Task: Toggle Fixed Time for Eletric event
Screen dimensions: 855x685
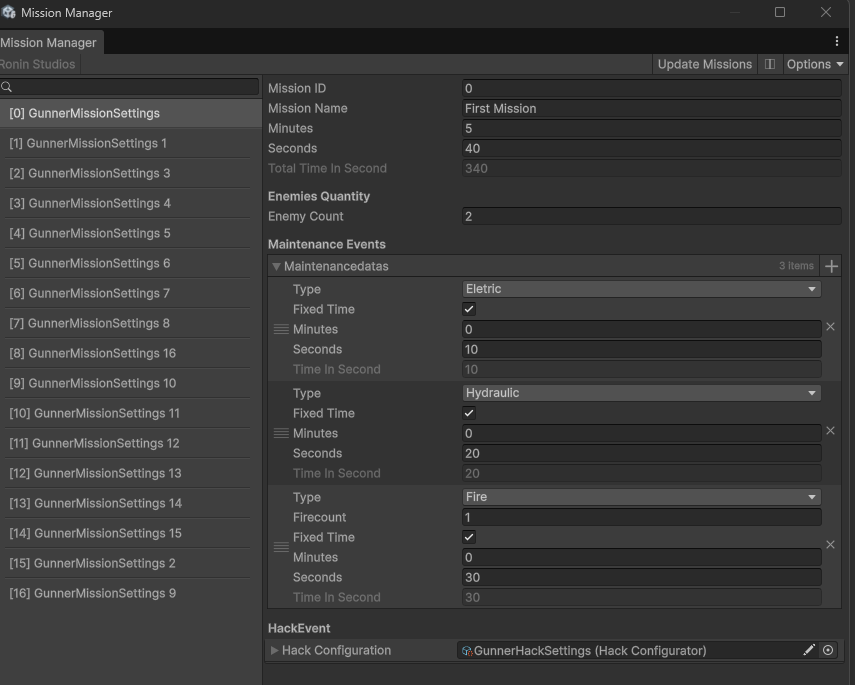Action: [x=469, y=309]
